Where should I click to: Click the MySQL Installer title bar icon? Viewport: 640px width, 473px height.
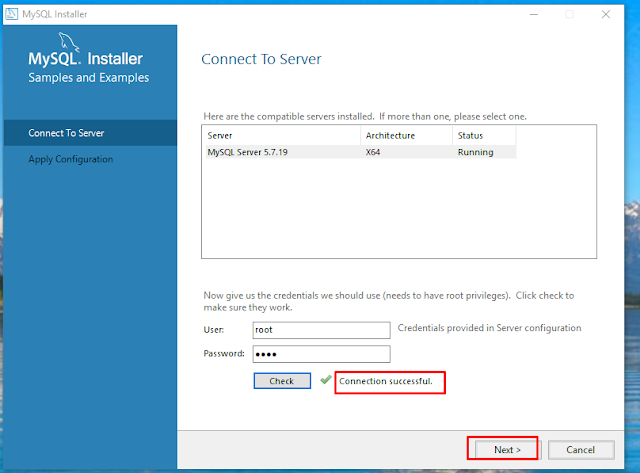(11, 14)
